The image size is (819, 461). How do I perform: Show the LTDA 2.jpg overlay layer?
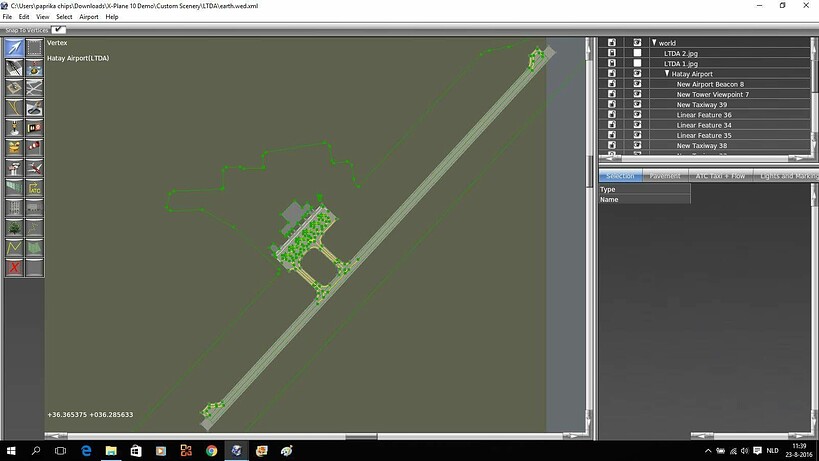(x=637, y=53)
